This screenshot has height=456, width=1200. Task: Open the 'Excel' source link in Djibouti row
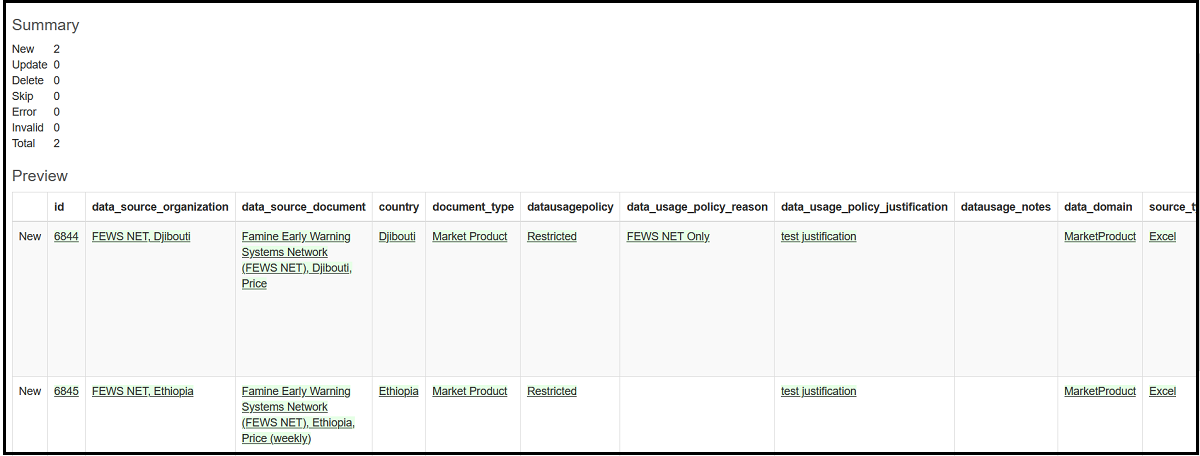pos(1163,237)
